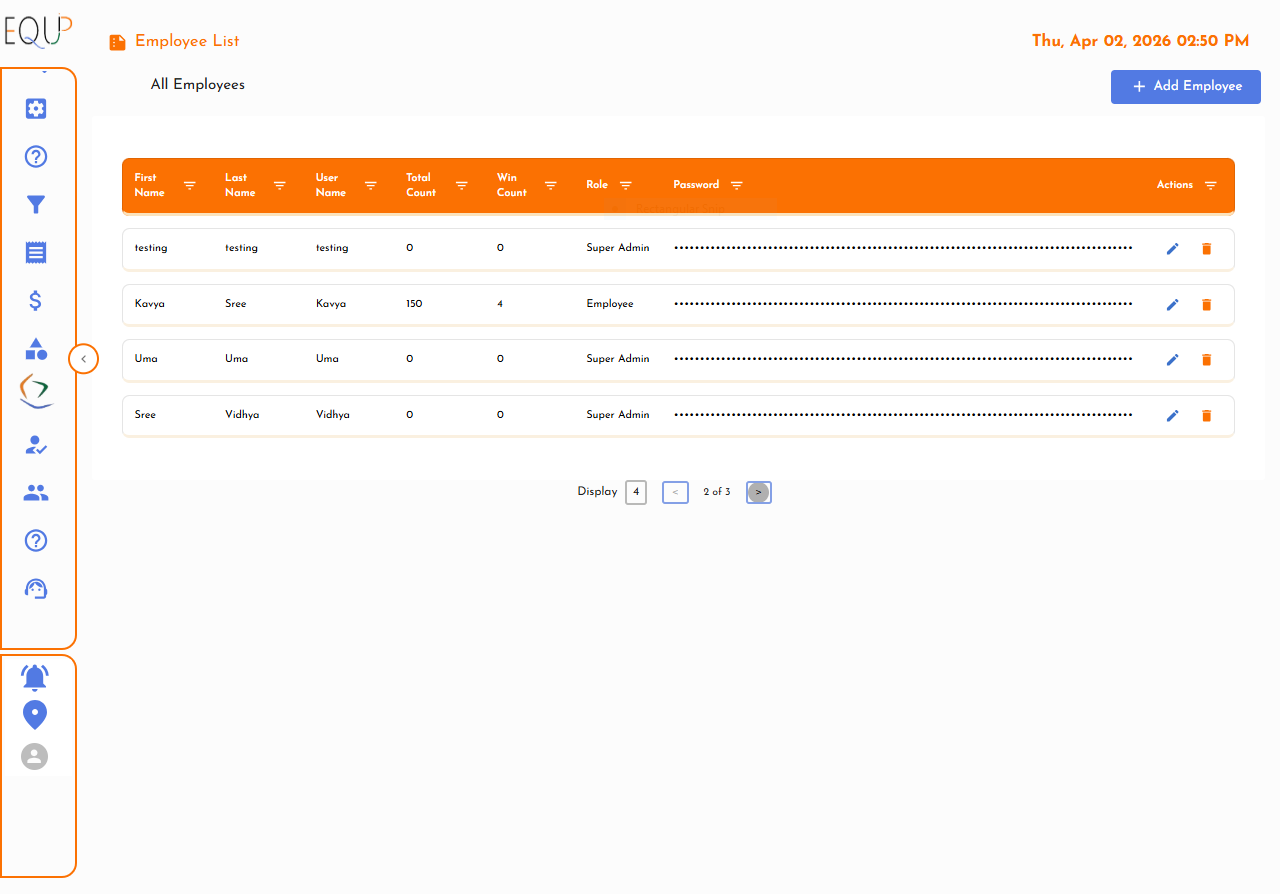This screenshot has height=894, width=1280.
Task: Collapse the sidebar with arrow button
Action: coord(84,358)
